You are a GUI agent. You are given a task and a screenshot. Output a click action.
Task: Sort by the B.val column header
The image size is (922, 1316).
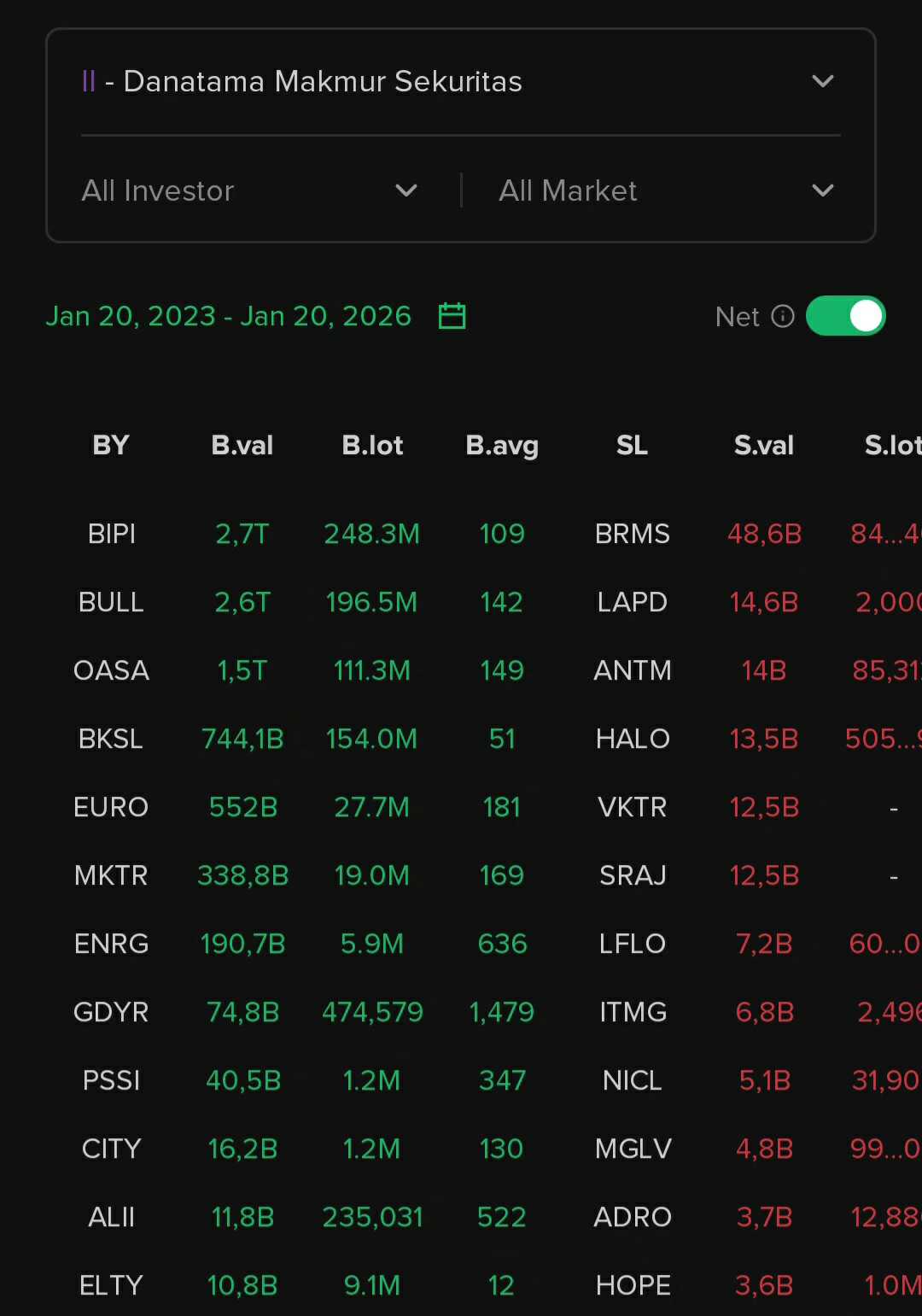point(242,446)
